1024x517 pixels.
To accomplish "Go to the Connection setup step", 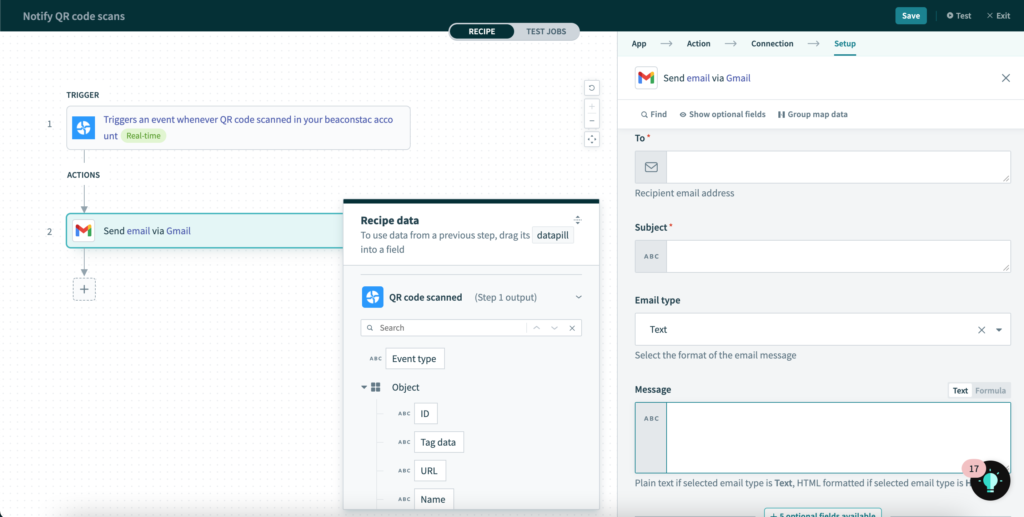I will [772, 44].
